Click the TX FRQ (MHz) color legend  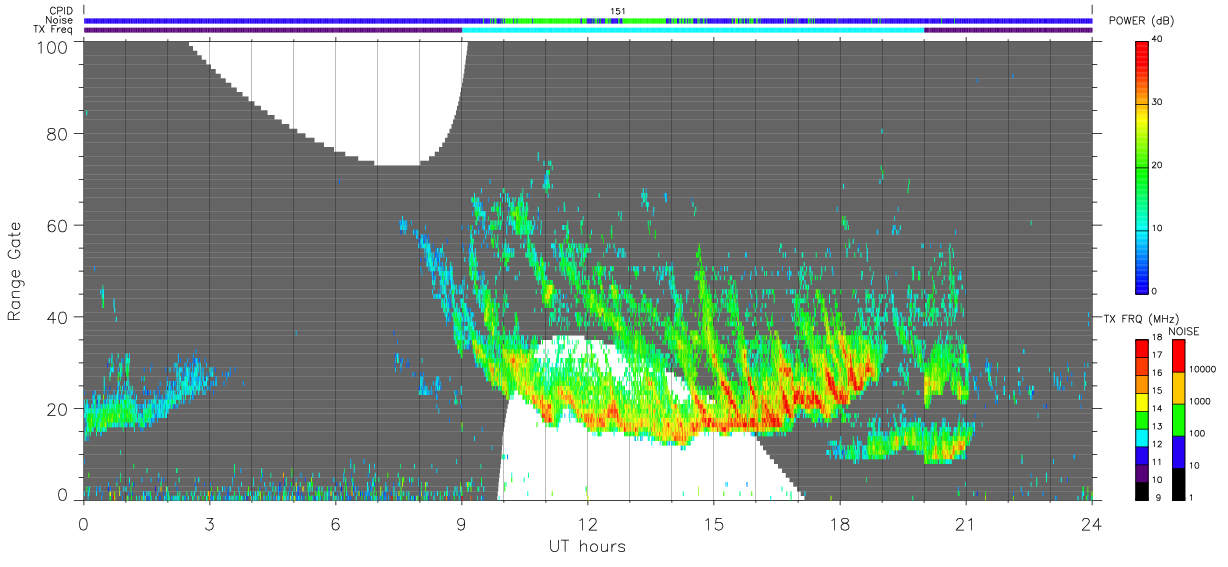pos(1142,419)
